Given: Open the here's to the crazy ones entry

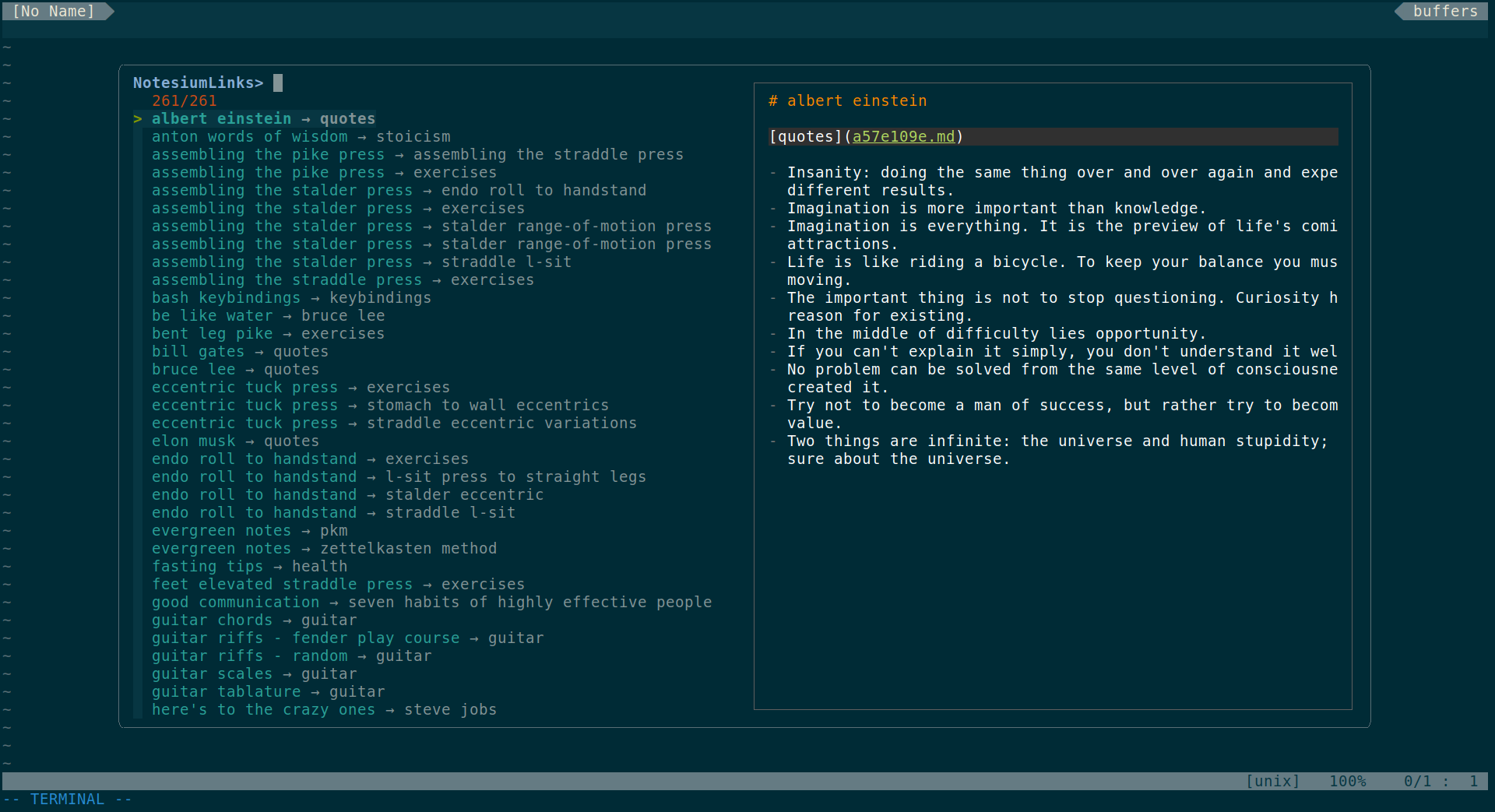Looking at the screenshot, I should tap(324, 709).
